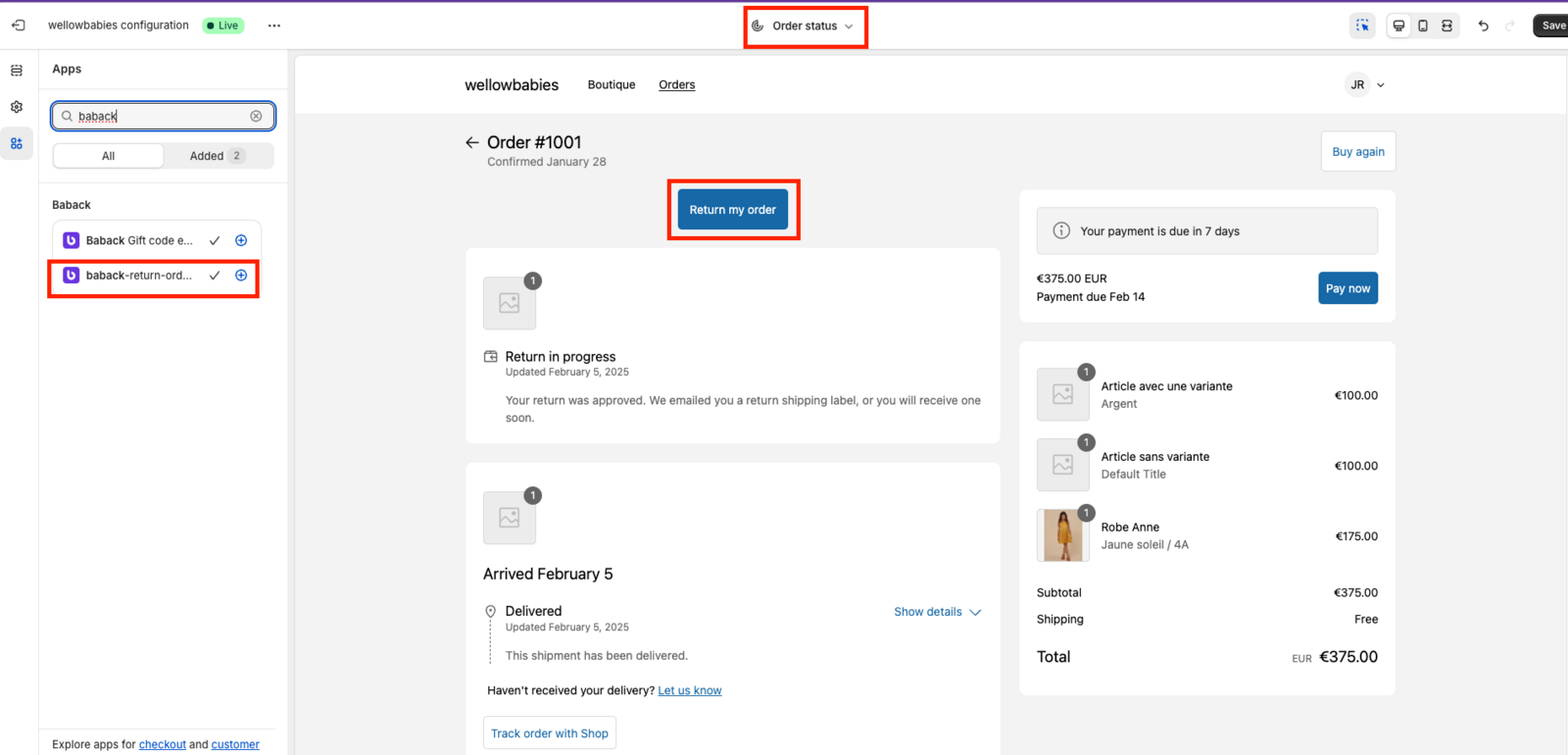Click the baback-return-ord row
This screenshot has height=755, width=1568.
157,276
